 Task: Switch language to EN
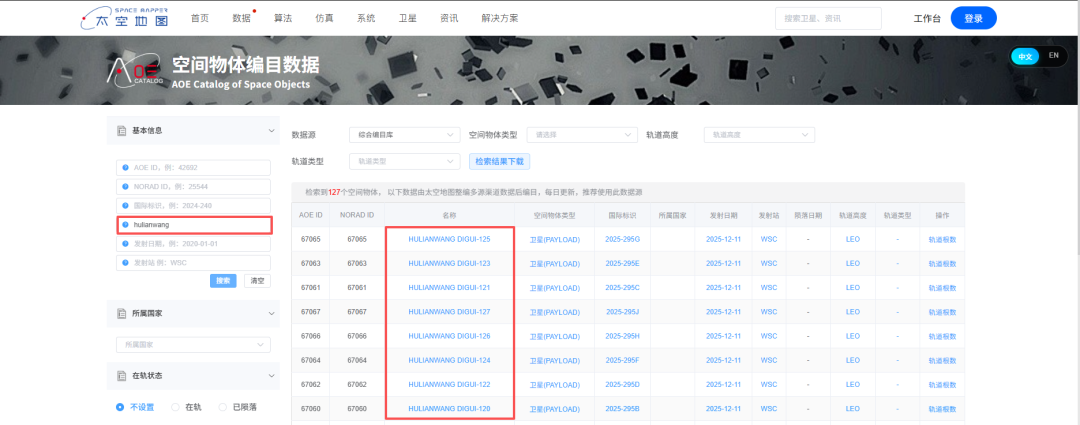(1053, 56)
